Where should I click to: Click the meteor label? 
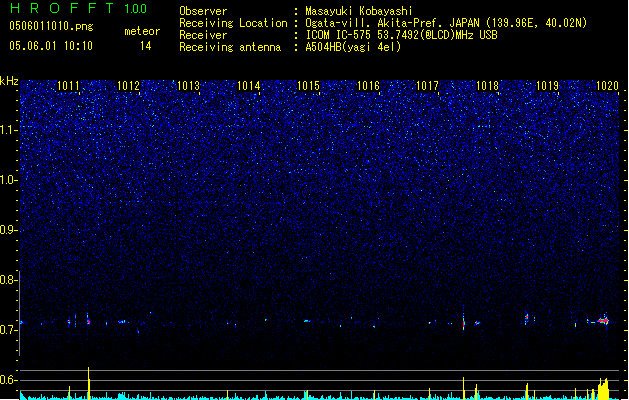[142, 31]
